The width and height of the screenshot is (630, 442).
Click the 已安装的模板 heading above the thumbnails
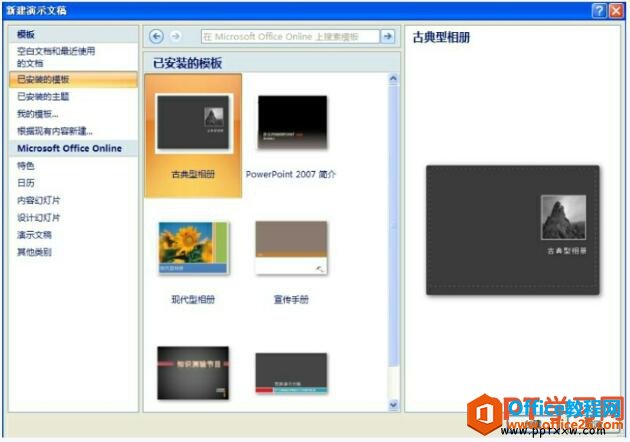[187, 63]
